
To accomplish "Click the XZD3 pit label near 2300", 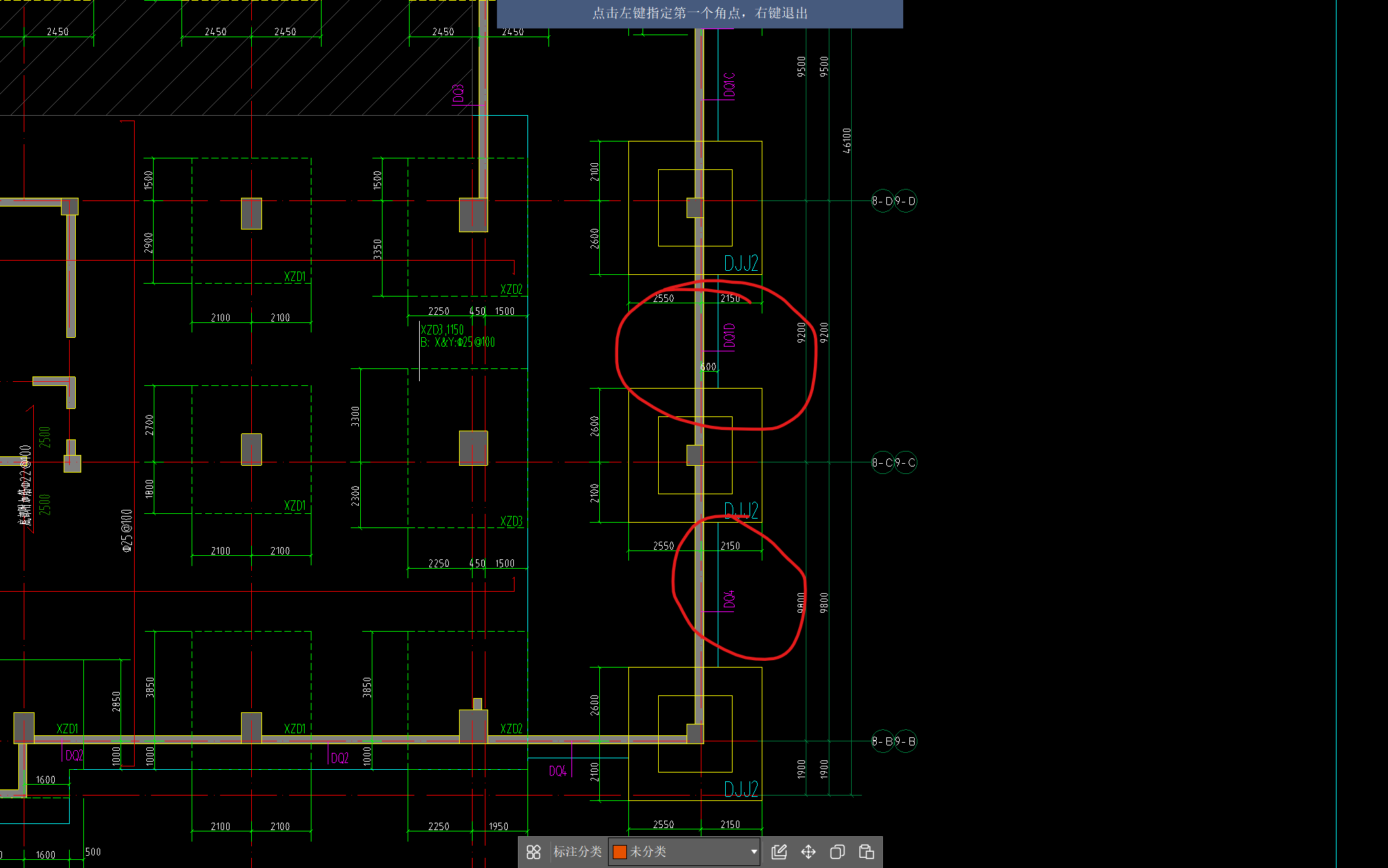I will [511, 521].
